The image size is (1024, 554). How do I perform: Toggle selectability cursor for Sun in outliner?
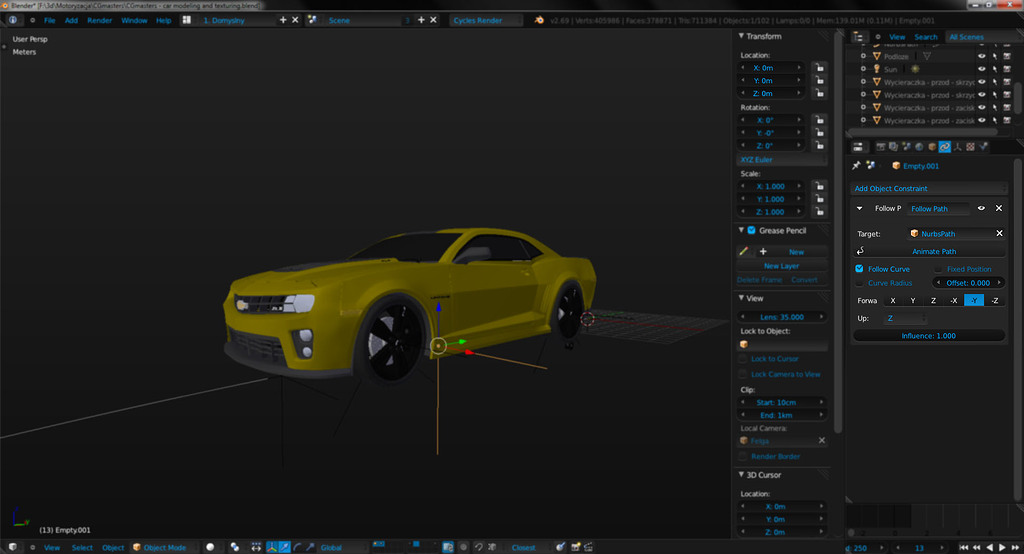click(x=995, y=69)
